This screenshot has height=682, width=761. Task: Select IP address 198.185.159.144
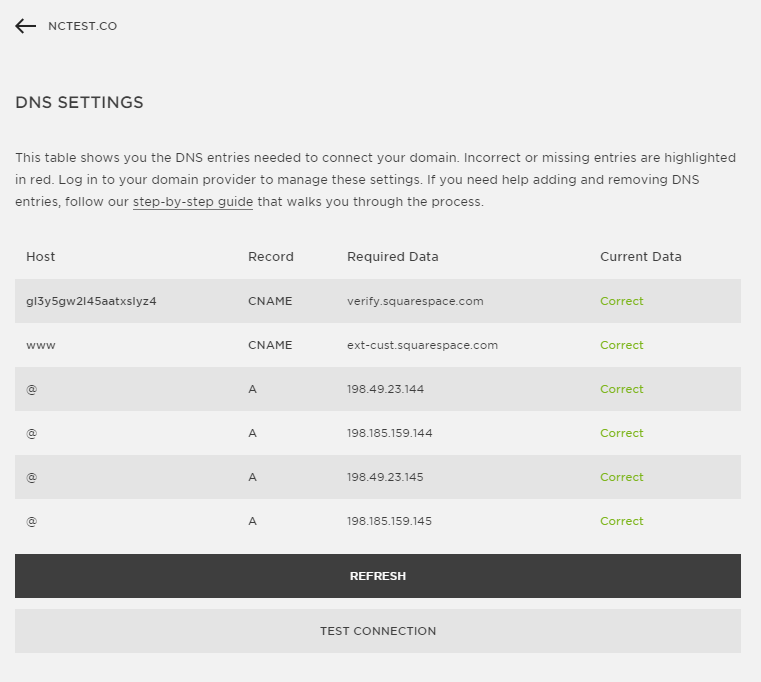389,433
